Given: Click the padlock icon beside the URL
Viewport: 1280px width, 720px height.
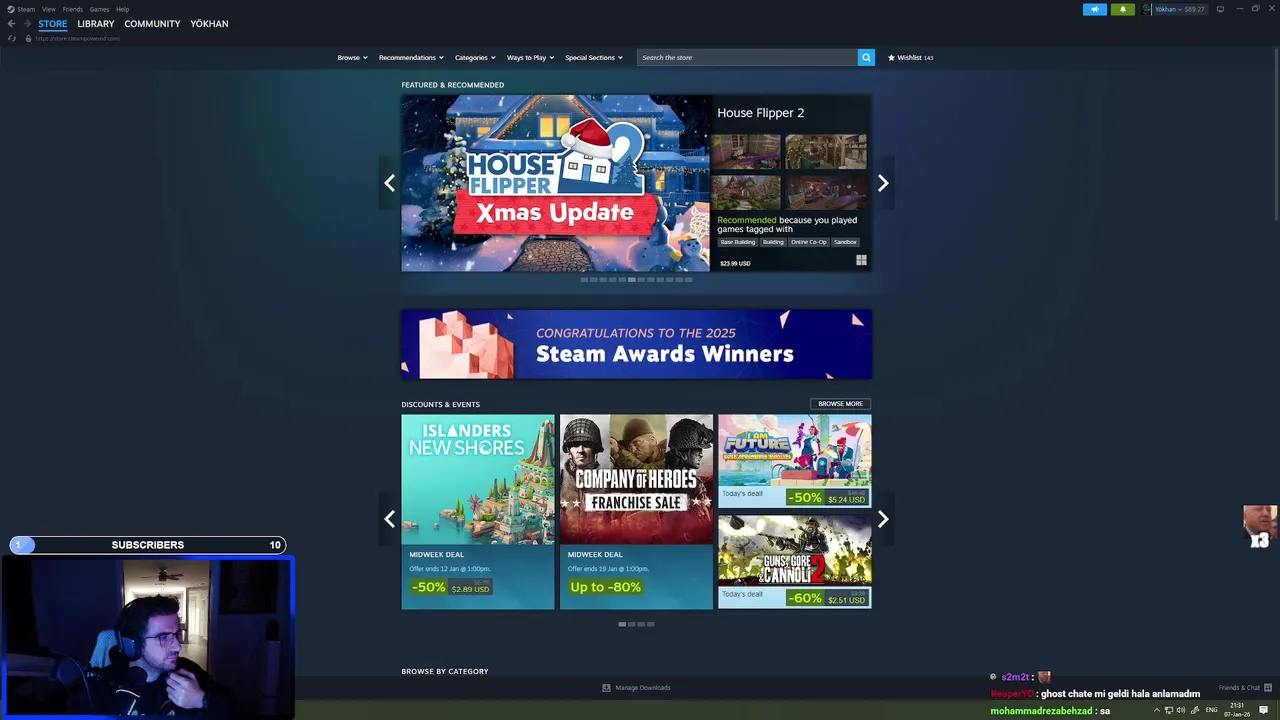Looking at the screenshot, I should click(28, 38).
